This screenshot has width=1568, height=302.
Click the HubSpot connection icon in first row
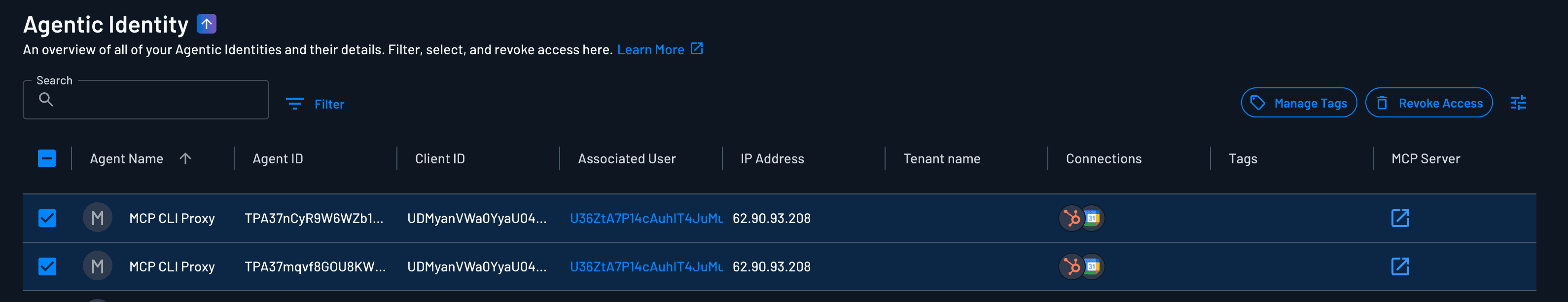pos(1071,218)
